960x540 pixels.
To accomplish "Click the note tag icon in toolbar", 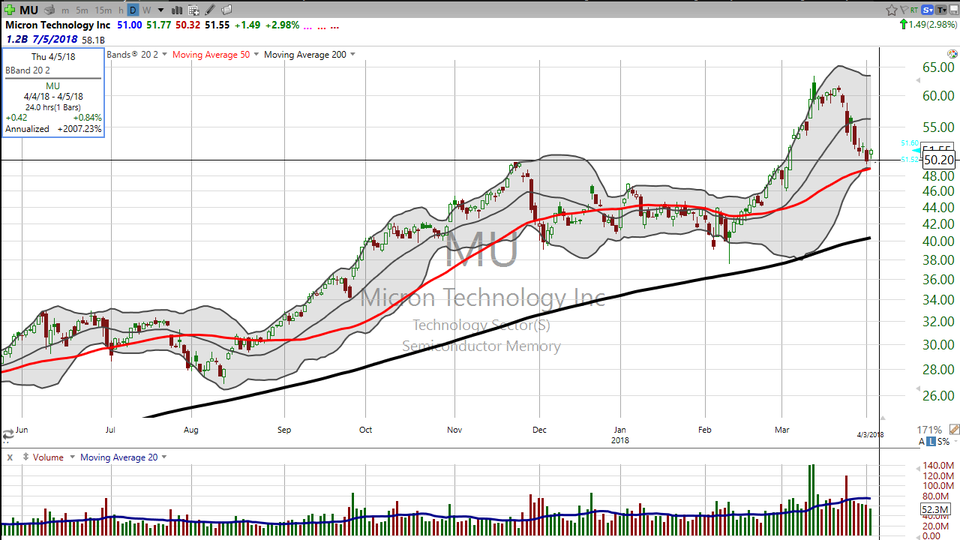I will 227,10.
